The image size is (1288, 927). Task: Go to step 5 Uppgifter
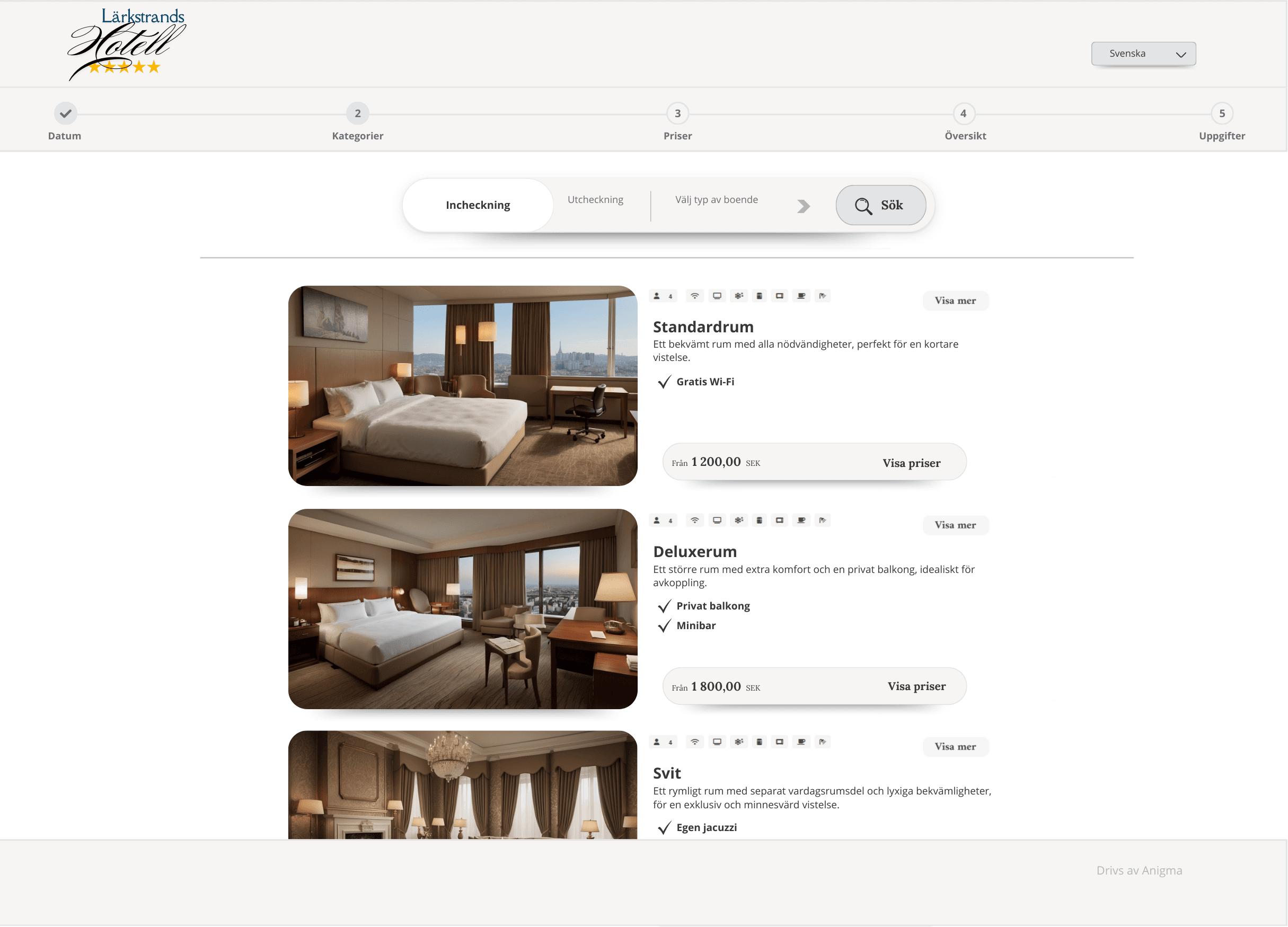coord(1222,121)
